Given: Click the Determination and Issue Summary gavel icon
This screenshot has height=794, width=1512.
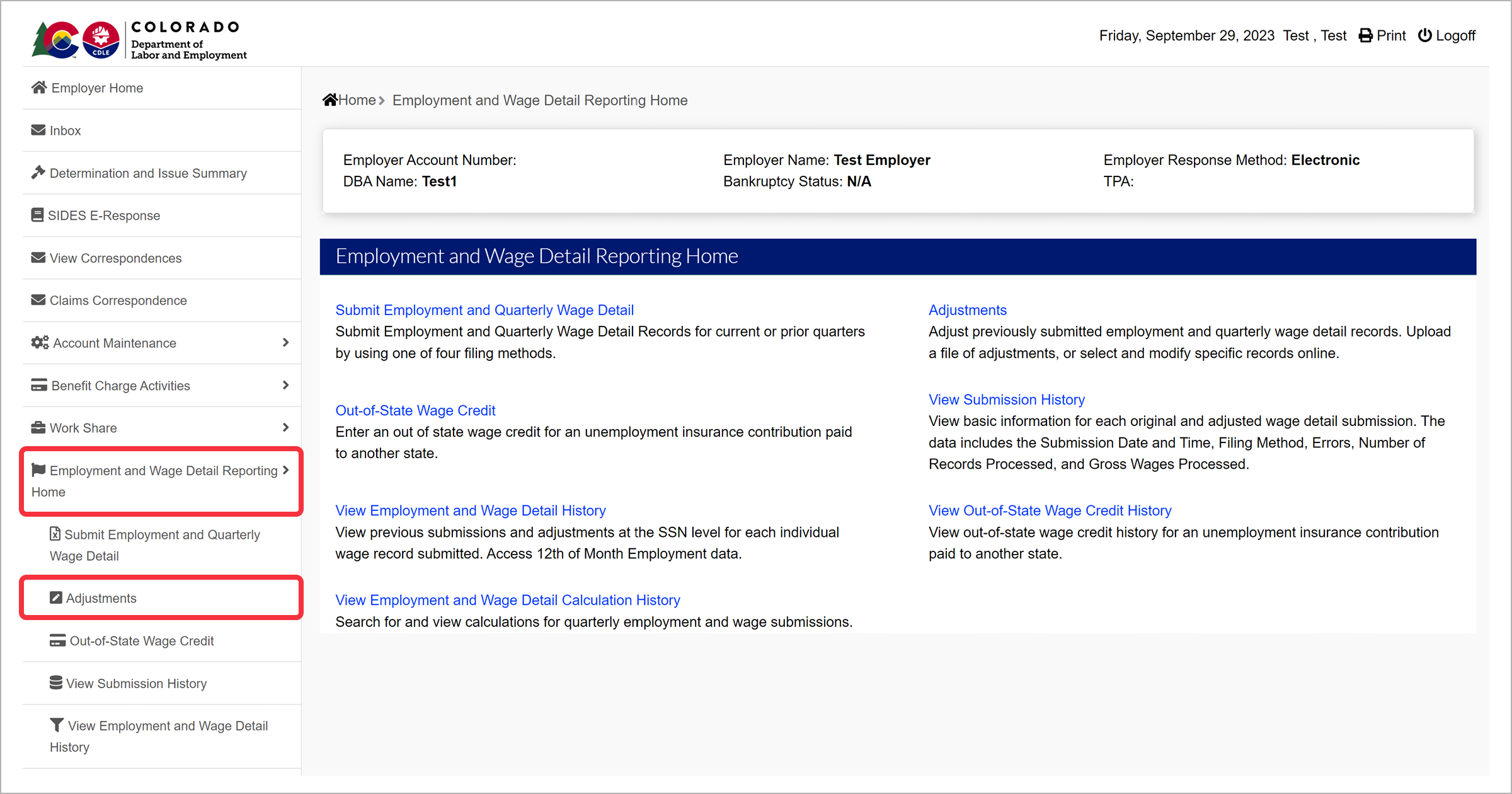Looking at the screenshot, I should click(x=38, y=172).
